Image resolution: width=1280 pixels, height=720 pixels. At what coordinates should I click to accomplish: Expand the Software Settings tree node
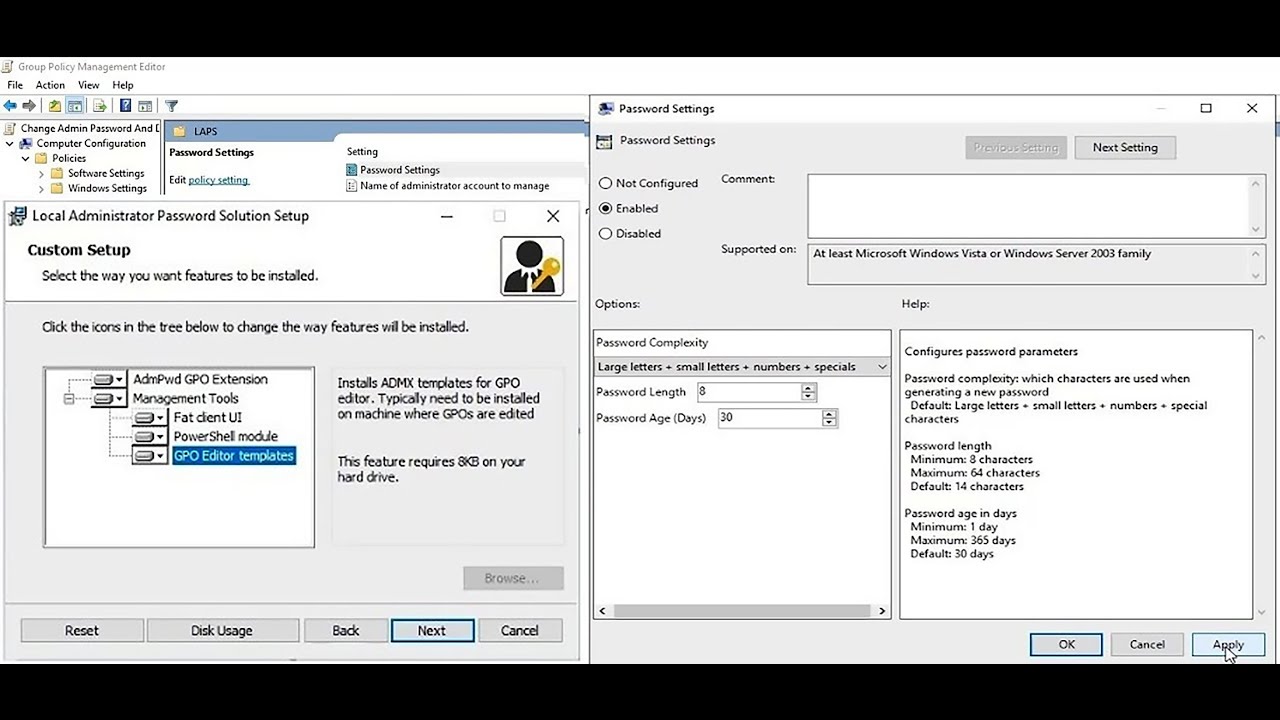click(41, 173)
